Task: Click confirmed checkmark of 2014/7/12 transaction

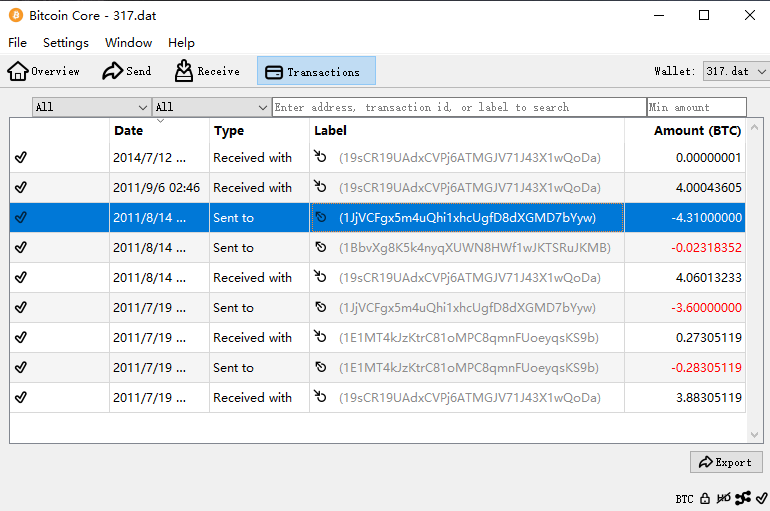Action: click(21, 158)
